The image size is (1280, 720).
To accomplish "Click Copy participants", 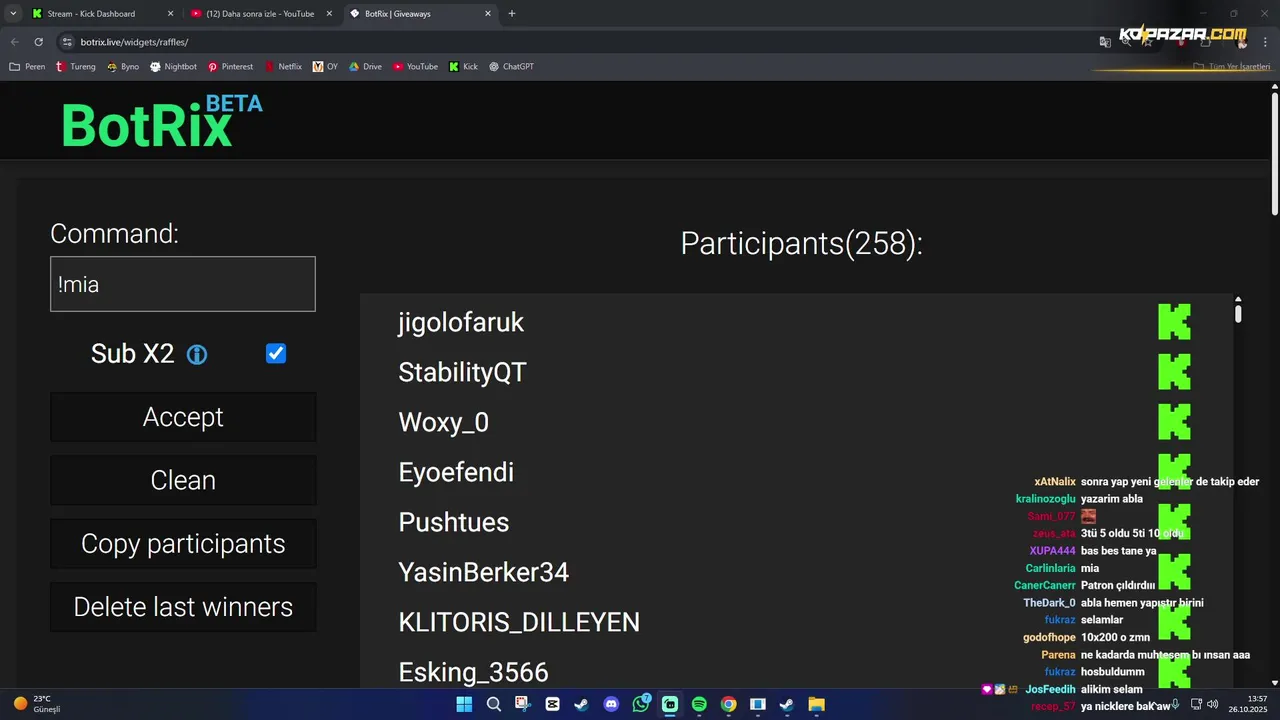I will 183,544.
